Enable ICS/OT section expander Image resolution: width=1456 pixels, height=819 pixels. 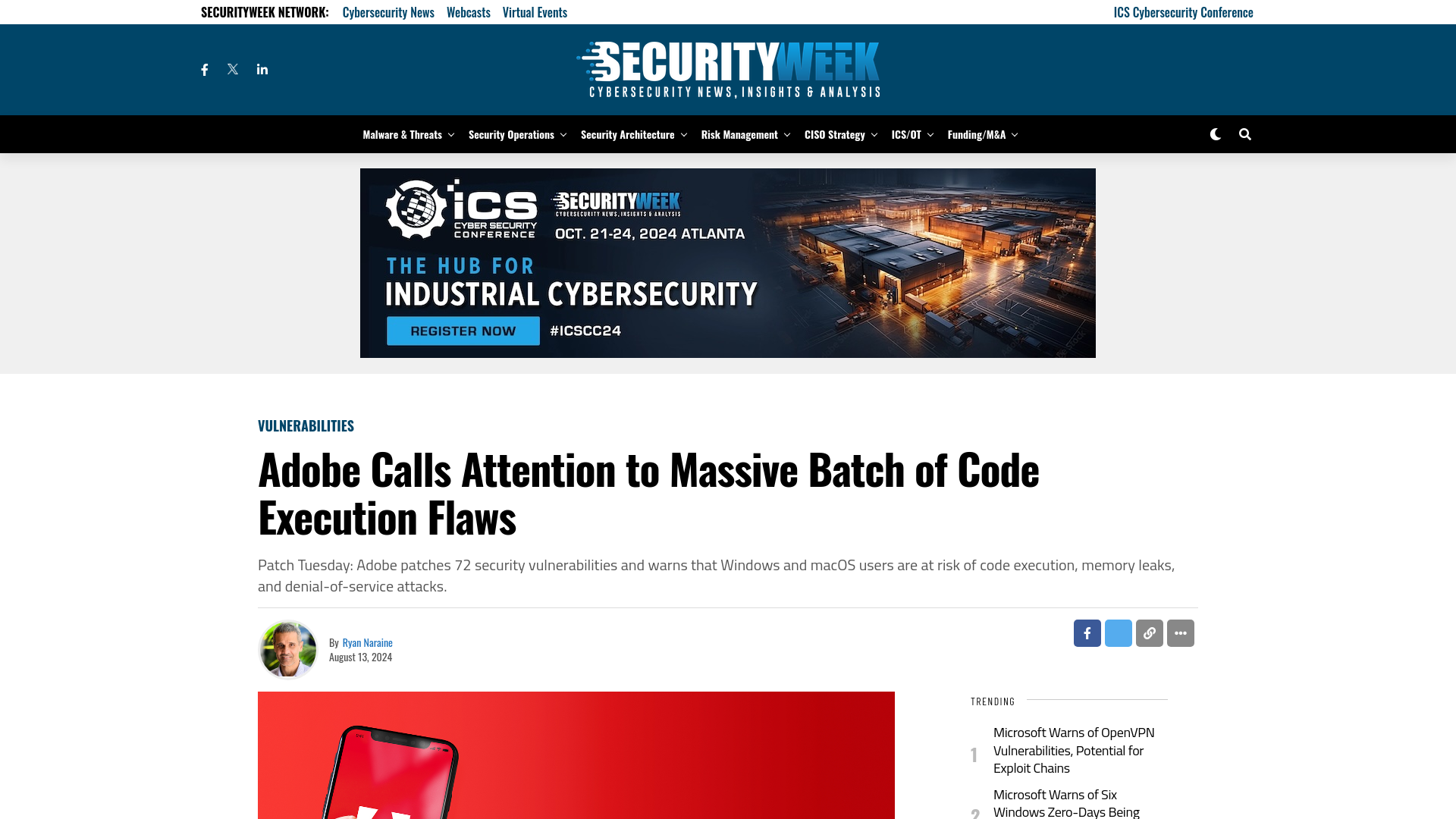pyautogui.click(x=929, y=134)
